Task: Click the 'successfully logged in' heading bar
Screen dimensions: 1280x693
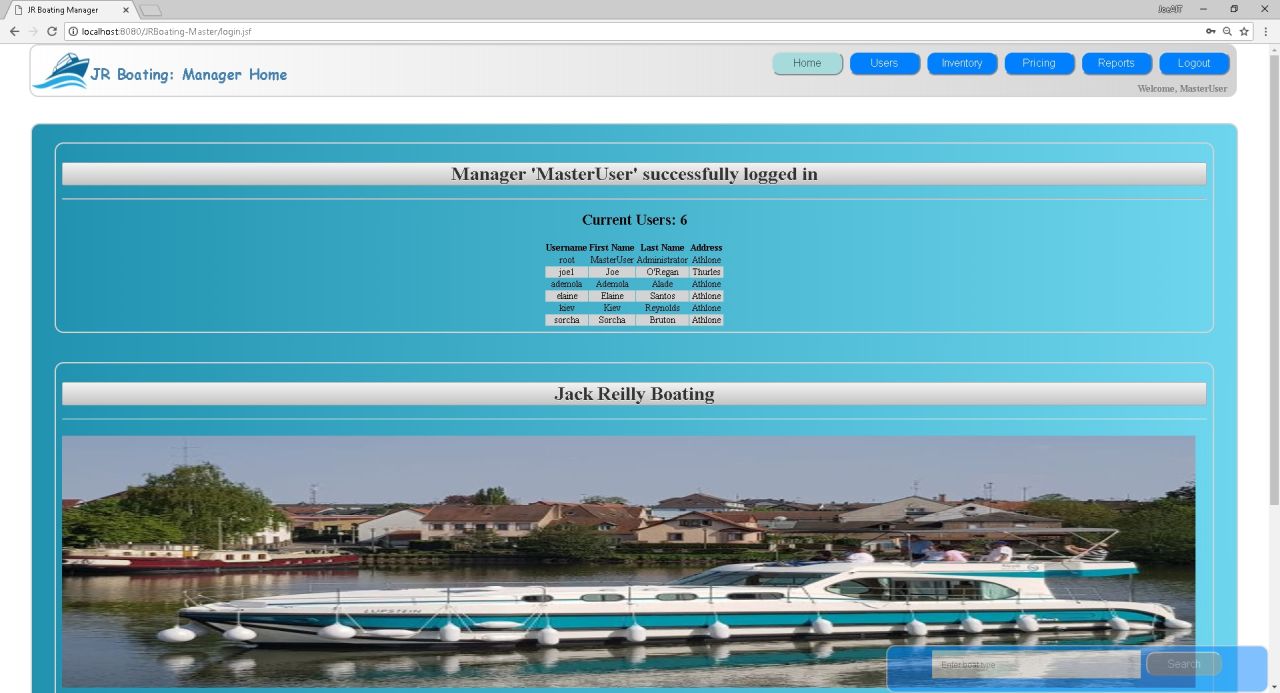Action: (634, 174)
